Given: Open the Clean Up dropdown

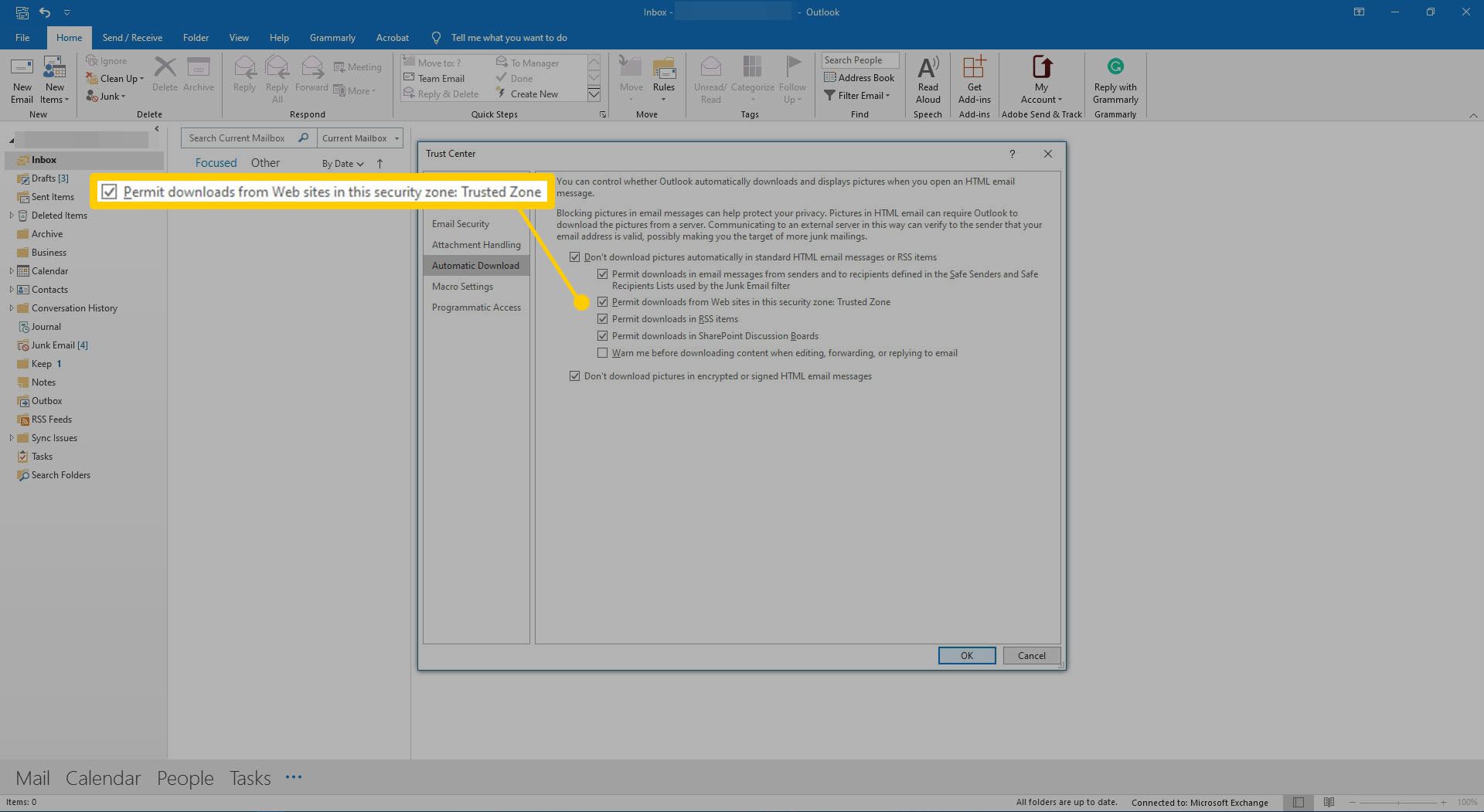Looking at the screenshot, I should tap(115, 78).
